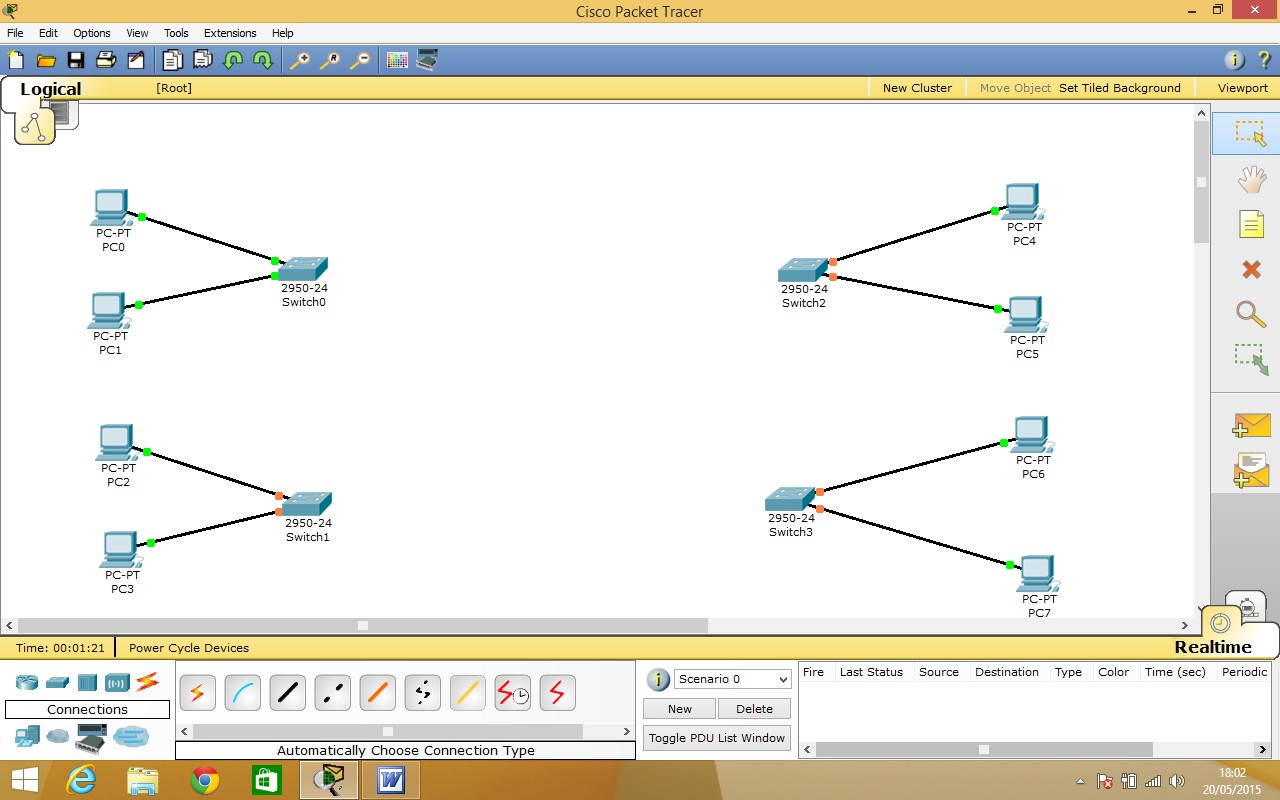Activate the Resize Shape tool

pos(1251,359)
